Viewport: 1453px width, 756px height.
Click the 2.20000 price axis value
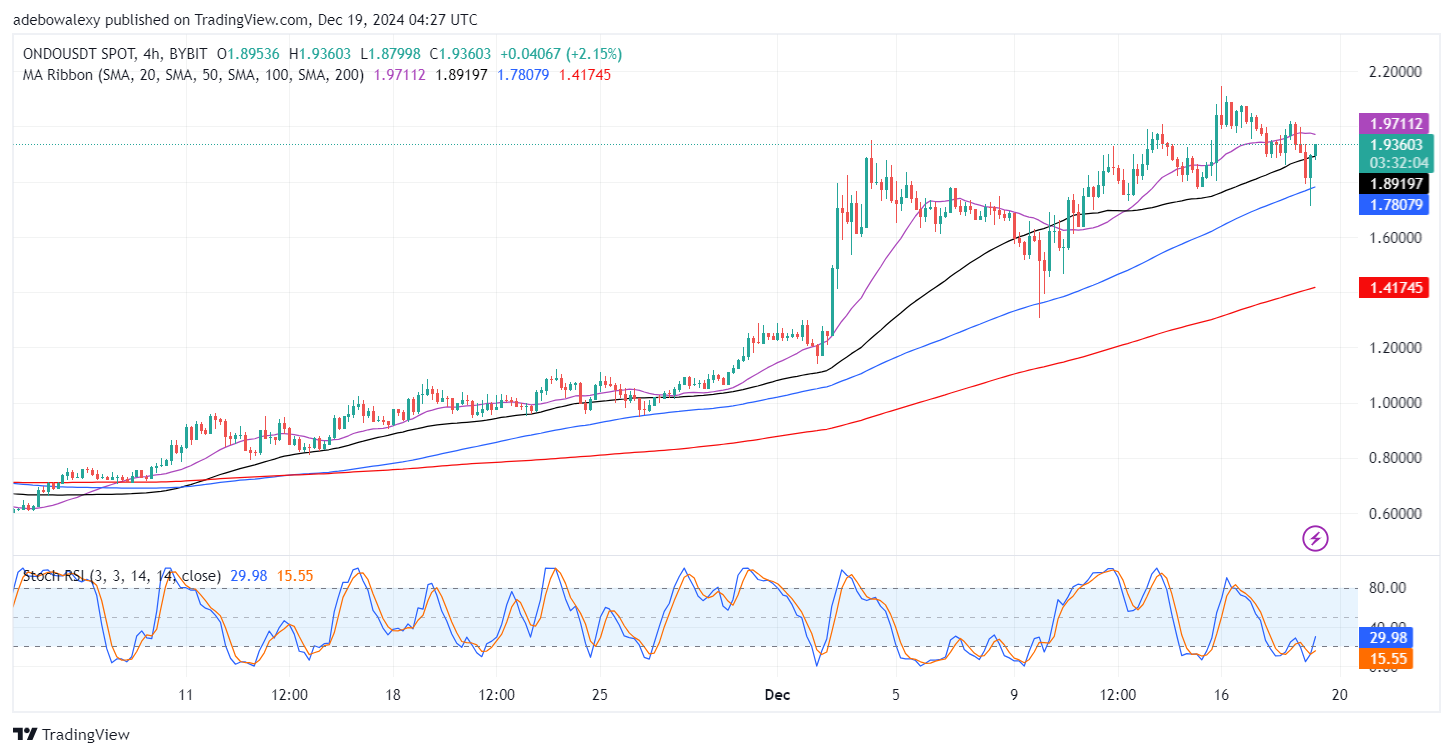pyautogui.click(x=1396, y=72)
